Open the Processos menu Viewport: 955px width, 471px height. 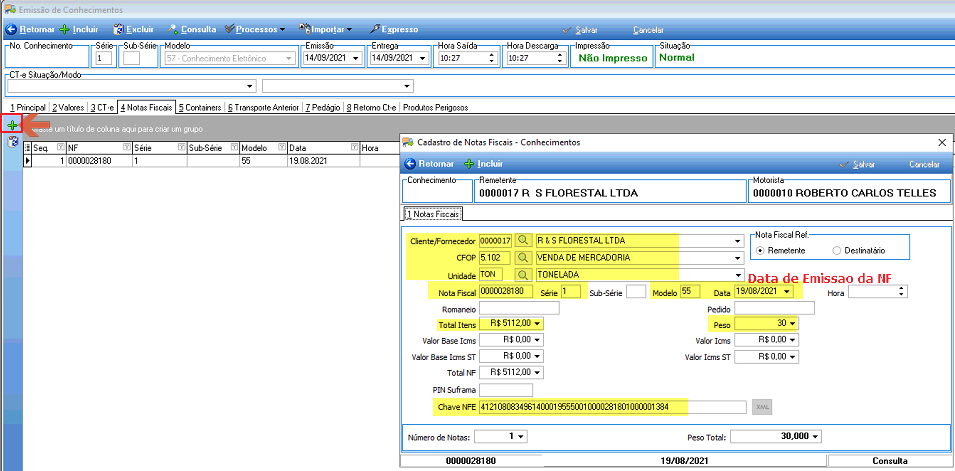click(255, 29)
